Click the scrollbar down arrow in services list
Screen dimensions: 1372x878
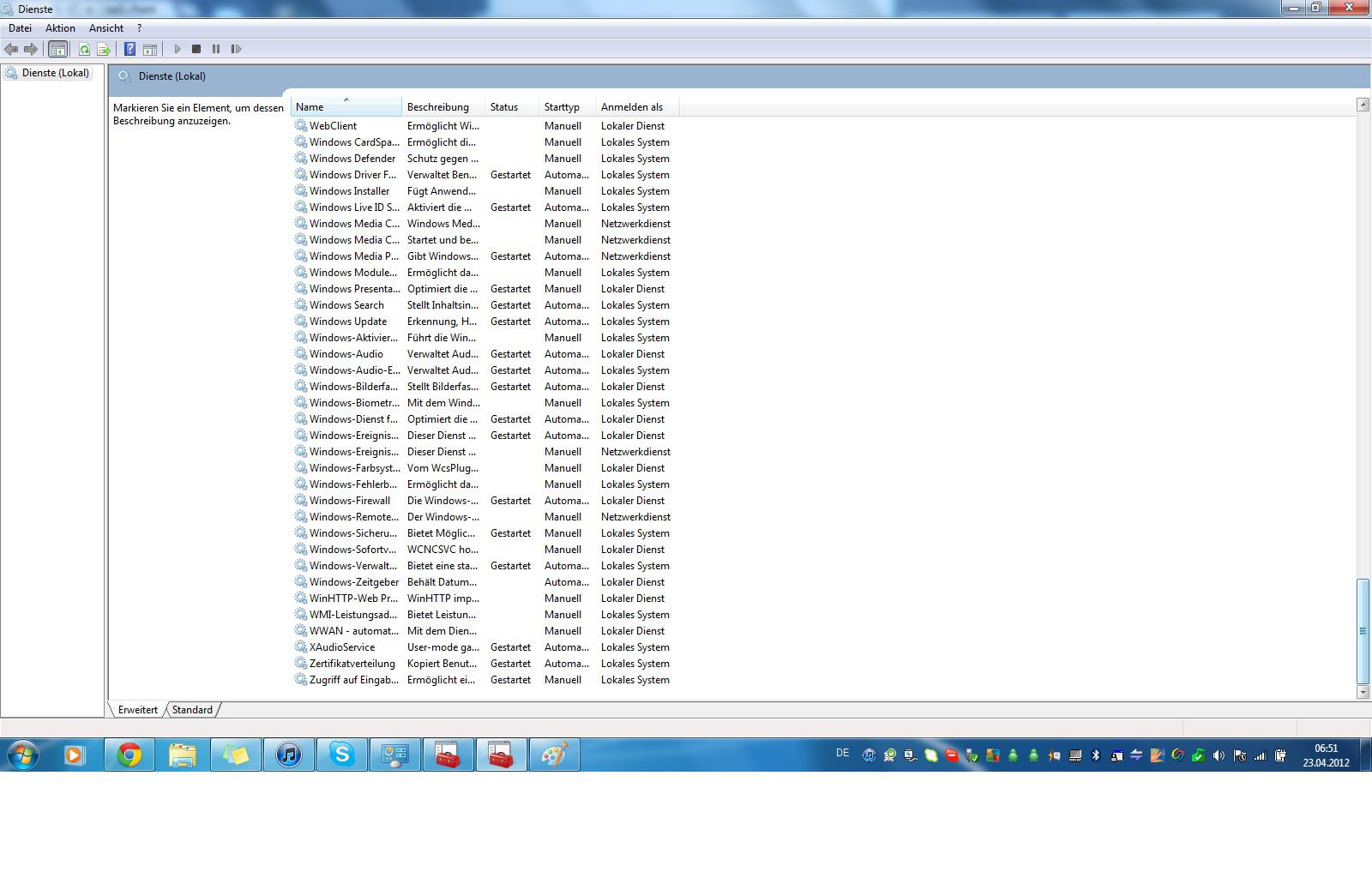point(1363,691)
